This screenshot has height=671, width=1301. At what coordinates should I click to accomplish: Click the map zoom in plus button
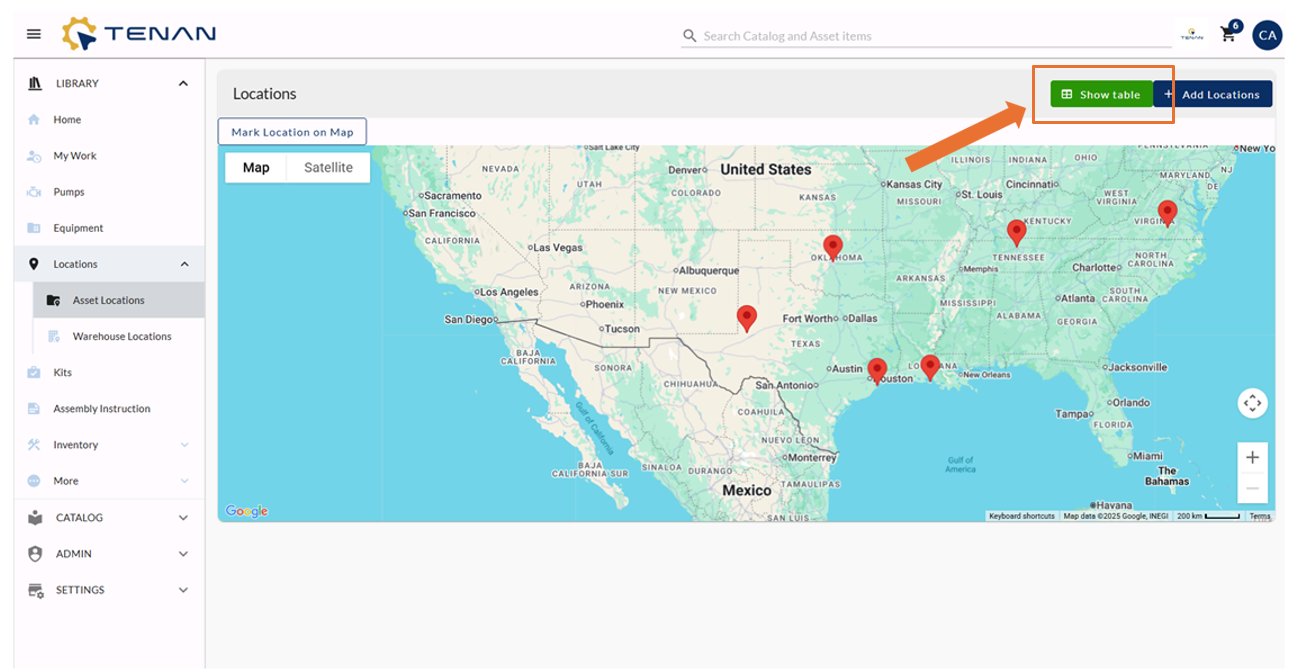click(x=1252, y=458)
